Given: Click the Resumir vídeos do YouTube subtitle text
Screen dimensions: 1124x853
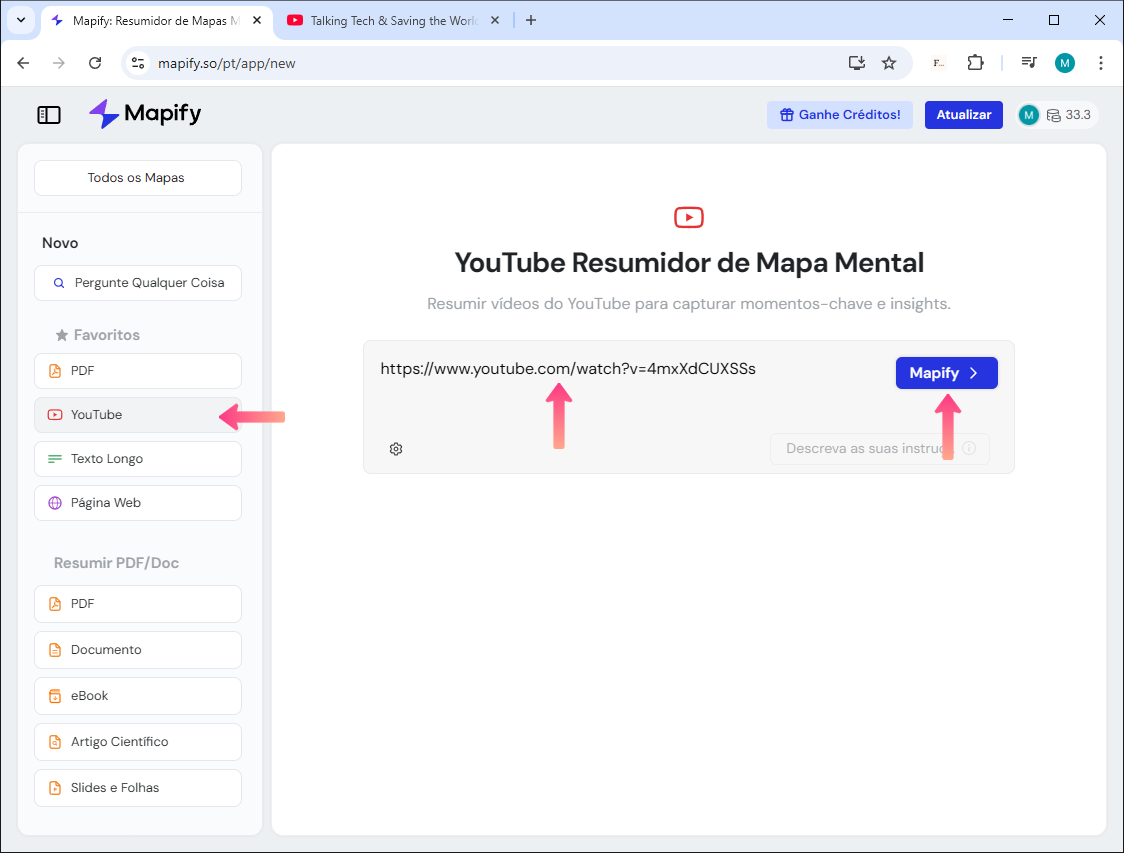Looking at the screenshot, I should [x=689, y=304].
